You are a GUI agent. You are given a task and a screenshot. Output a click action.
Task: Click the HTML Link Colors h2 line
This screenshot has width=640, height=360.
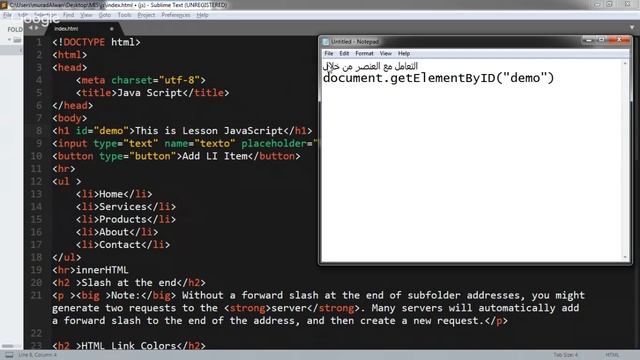[x=129, y=345]
